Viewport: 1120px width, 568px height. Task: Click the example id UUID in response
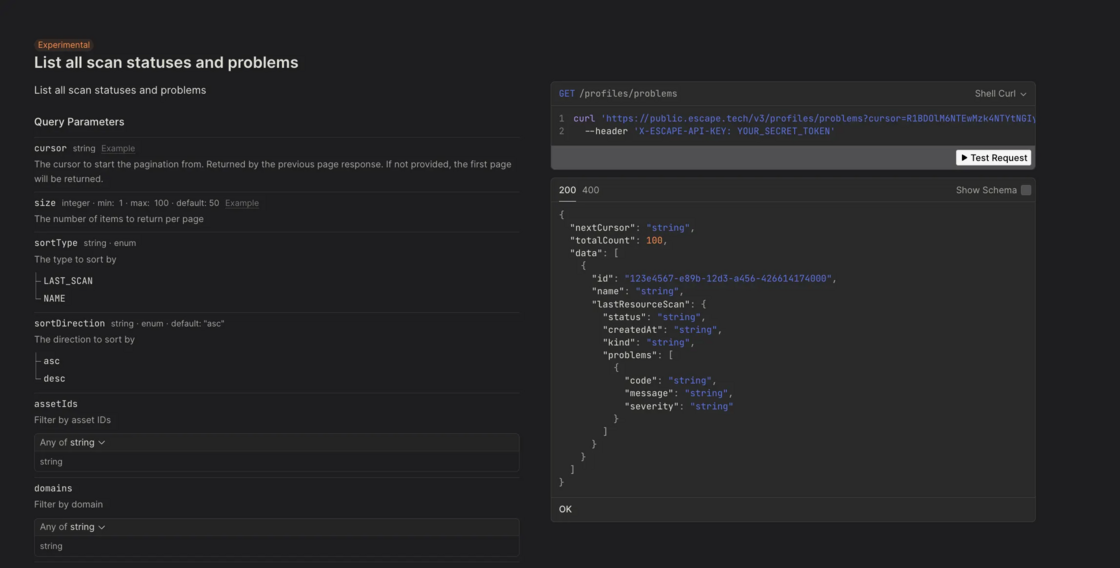pyautogui.click(x=727, y=279)
